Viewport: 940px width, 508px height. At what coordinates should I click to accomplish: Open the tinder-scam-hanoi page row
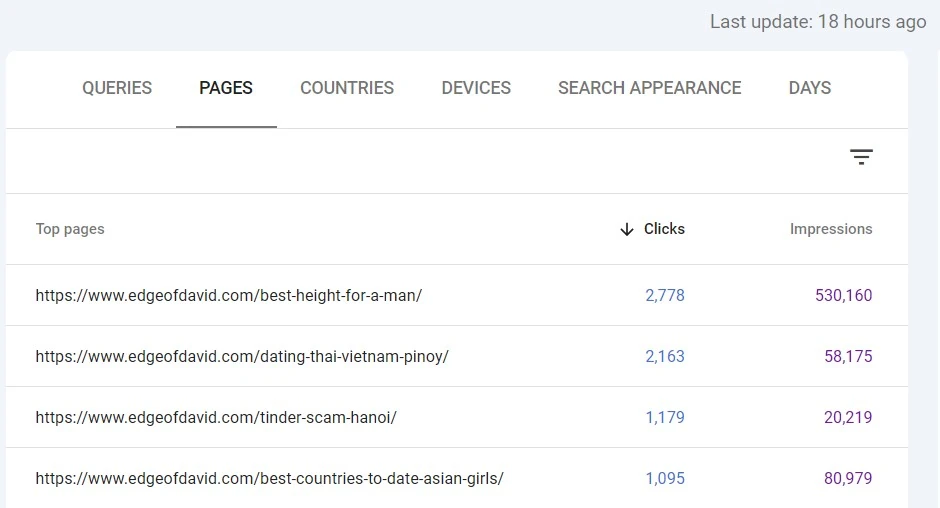[216, 418]
